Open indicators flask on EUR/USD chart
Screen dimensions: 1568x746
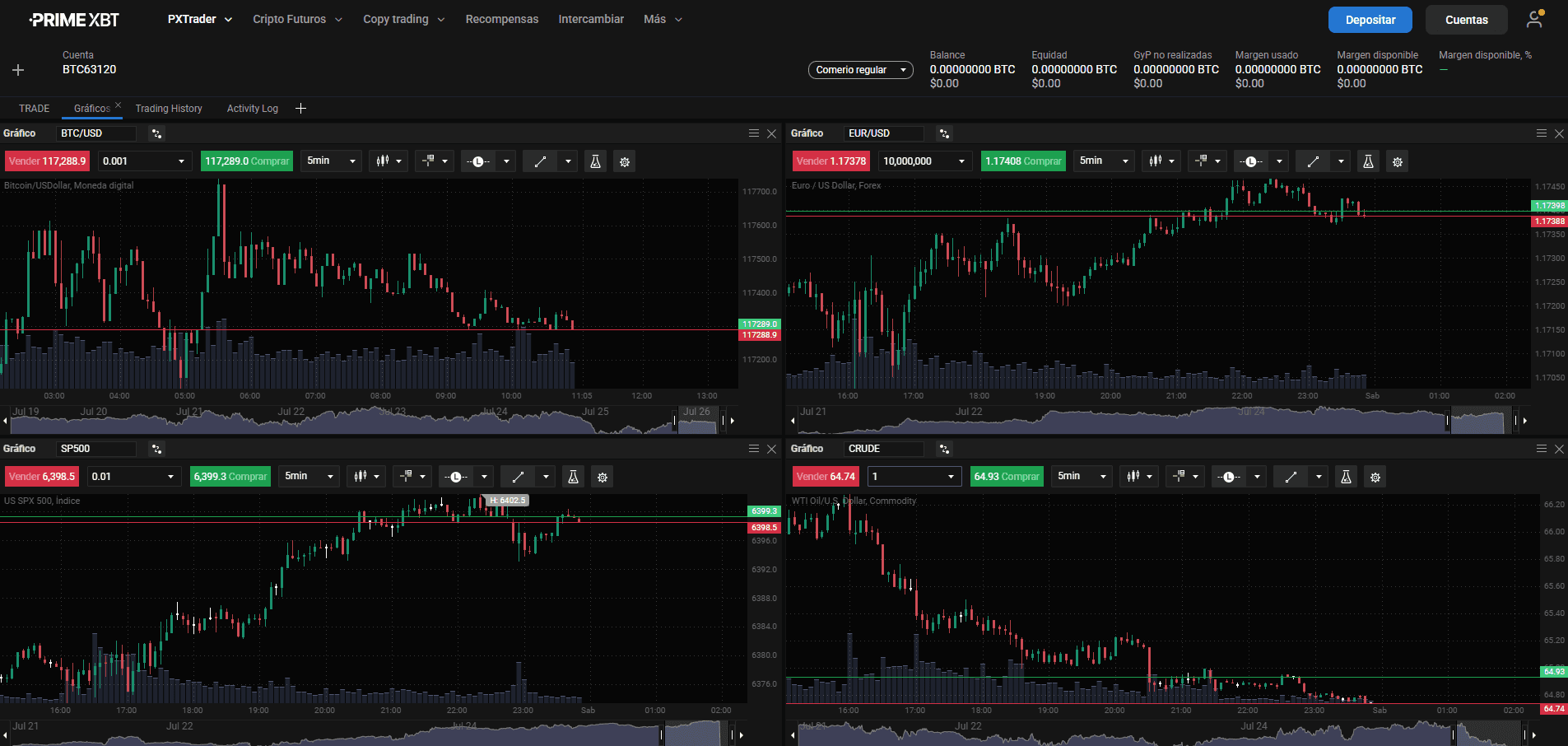[1368, 161]
